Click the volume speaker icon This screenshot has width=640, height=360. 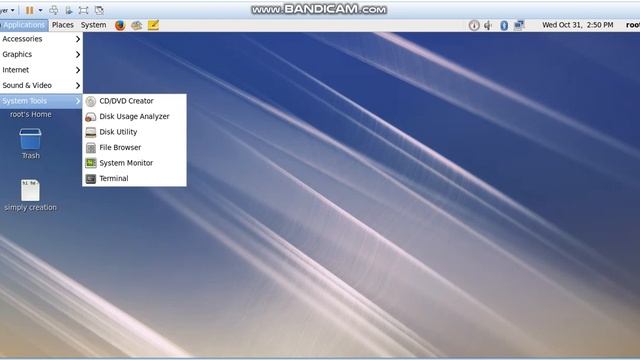(x=488, y=25)
